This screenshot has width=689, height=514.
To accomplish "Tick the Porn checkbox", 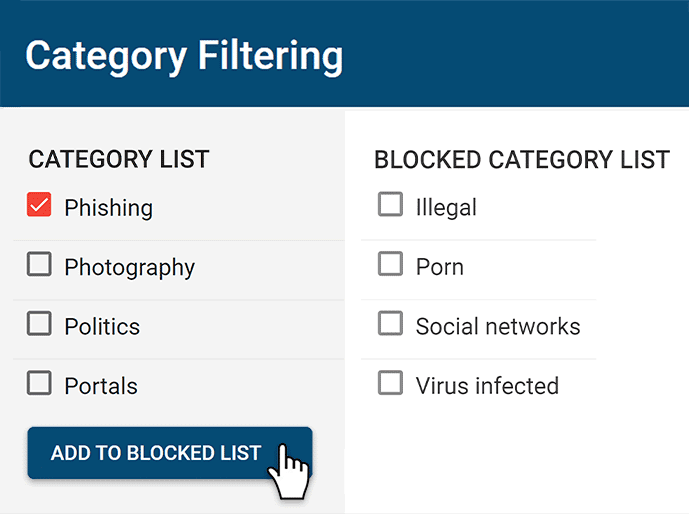I will 390,265.
